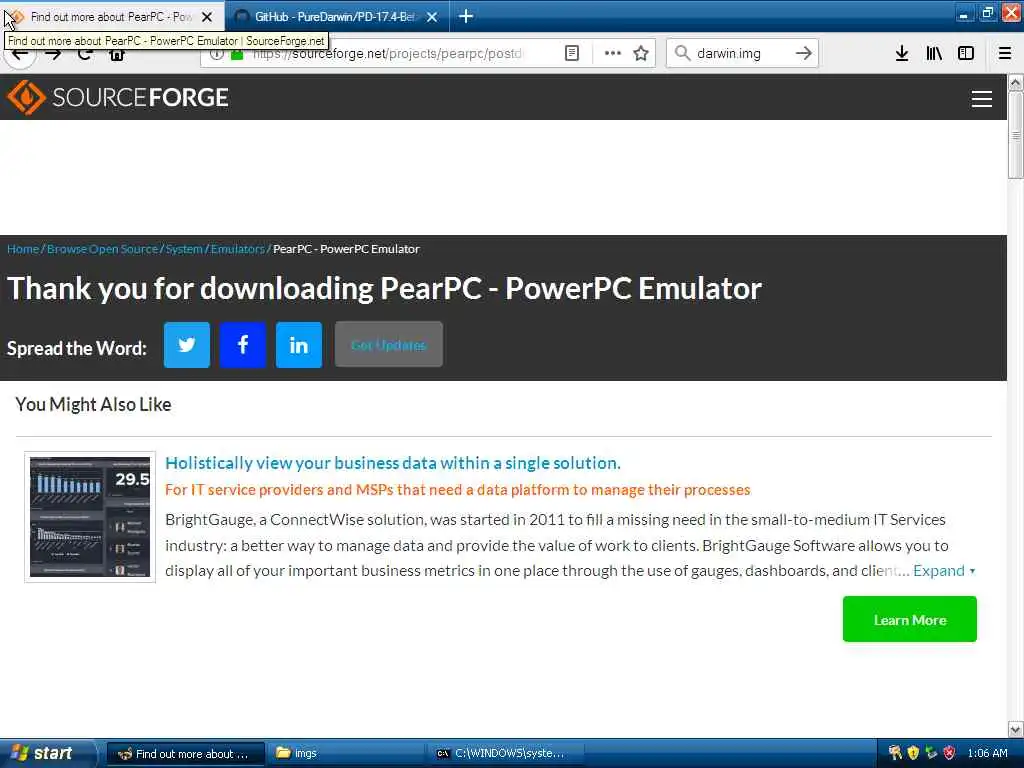Share on Facebook

243,345
